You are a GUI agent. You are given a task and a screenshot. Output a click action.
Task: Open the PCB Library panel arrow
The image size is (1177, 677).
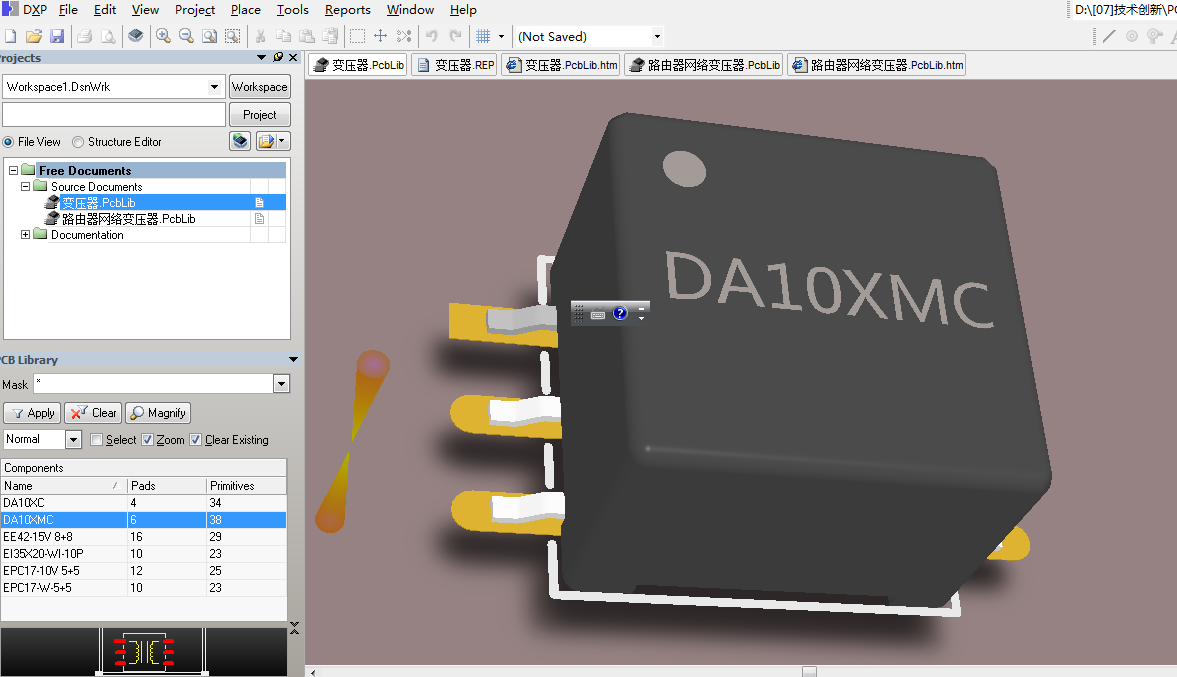pos(293,360)
